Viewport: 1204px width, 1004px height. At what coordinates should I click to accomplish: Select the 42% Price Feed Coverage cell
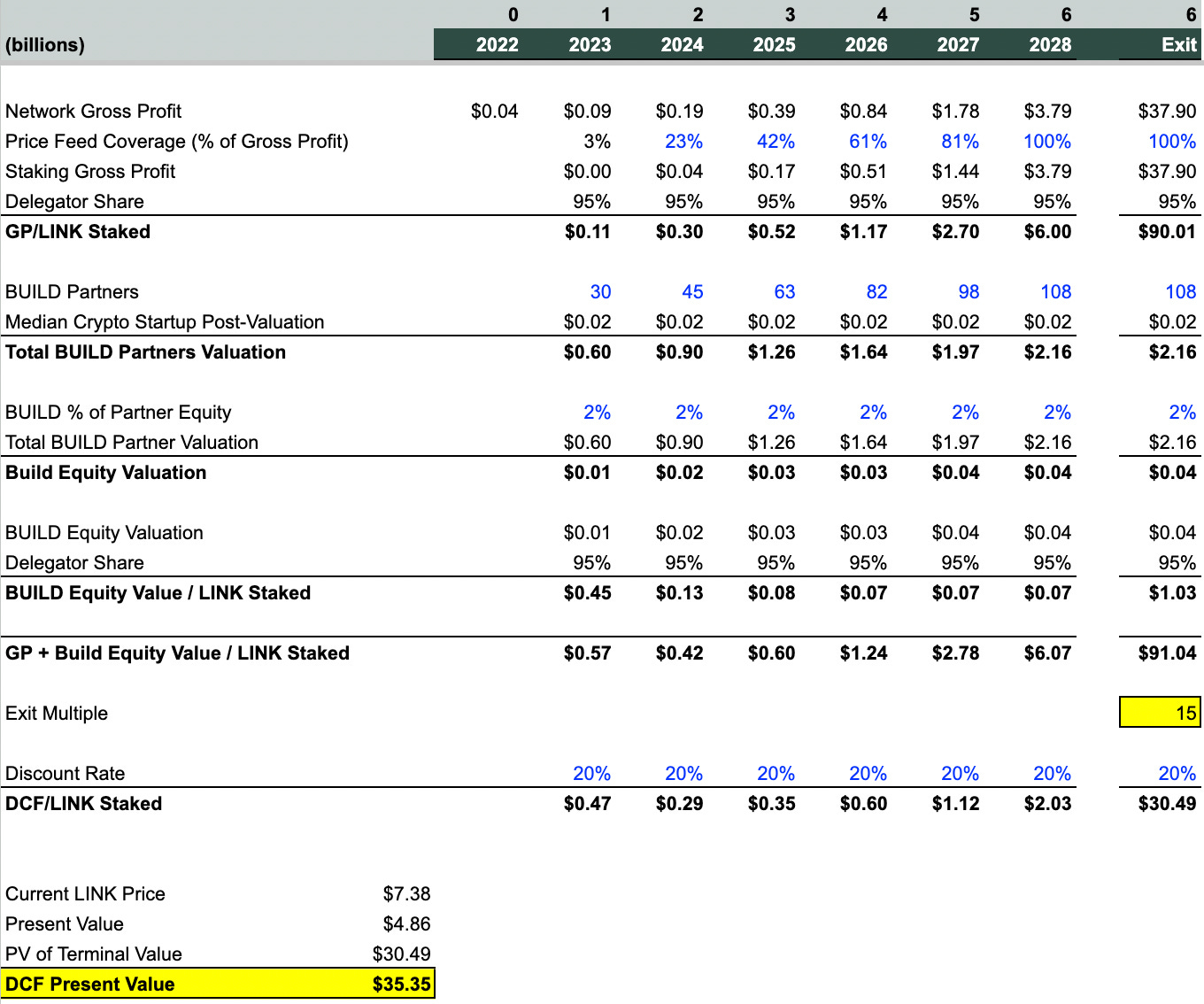coord(776,141)
